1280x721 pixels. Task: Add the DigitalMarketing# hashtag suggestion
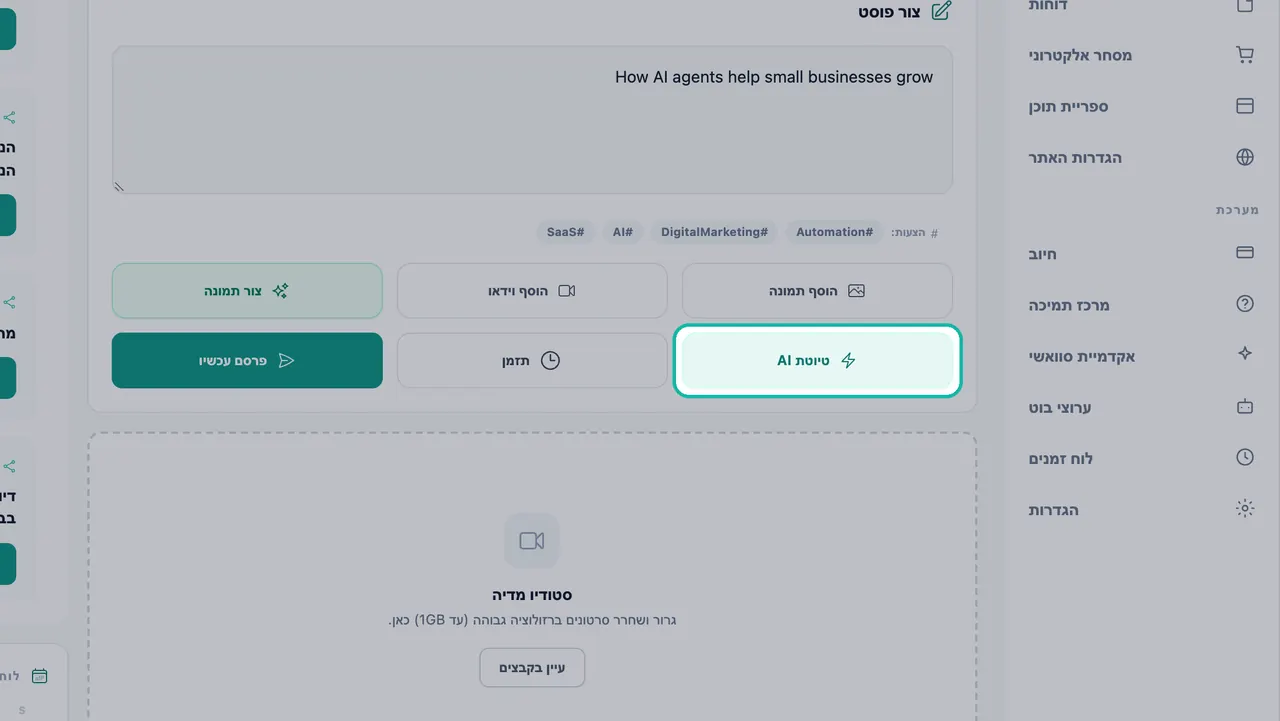click(x=714, y=232)
